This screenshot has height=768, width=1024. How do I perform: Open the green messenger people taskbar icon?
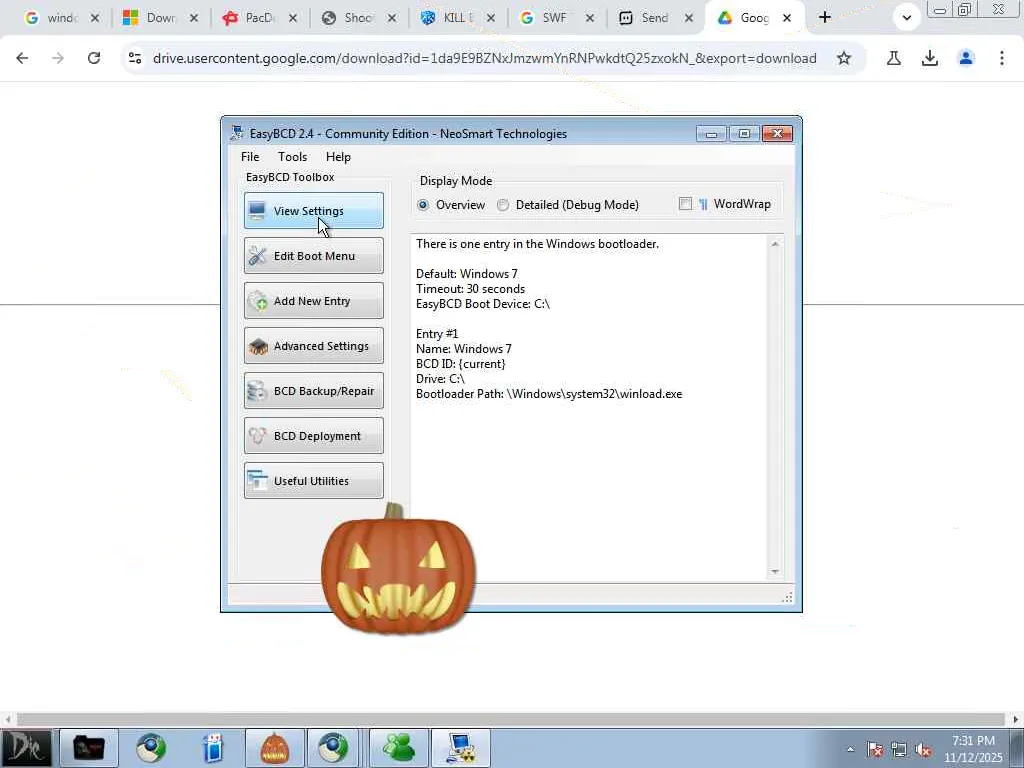pyautogui.click(x=399, y=748)
